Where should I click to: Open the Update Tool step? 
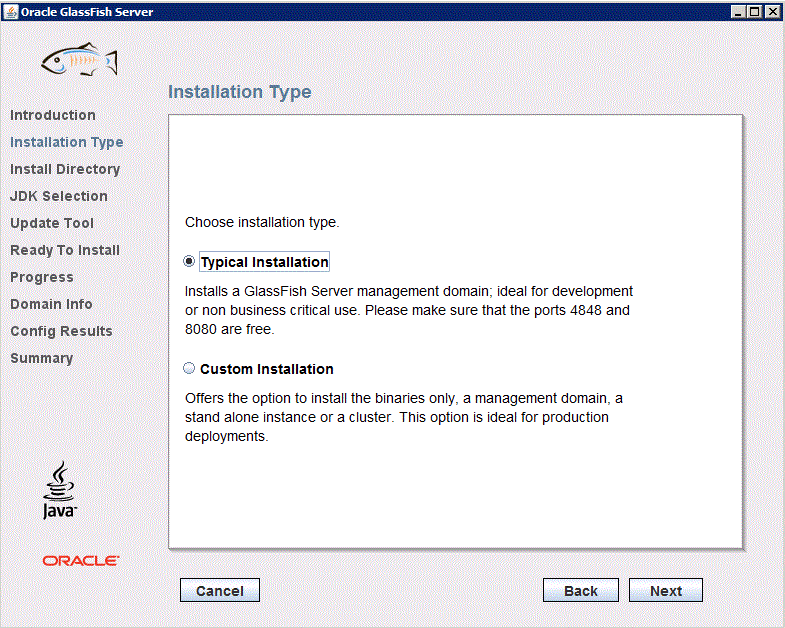point(52,223)
